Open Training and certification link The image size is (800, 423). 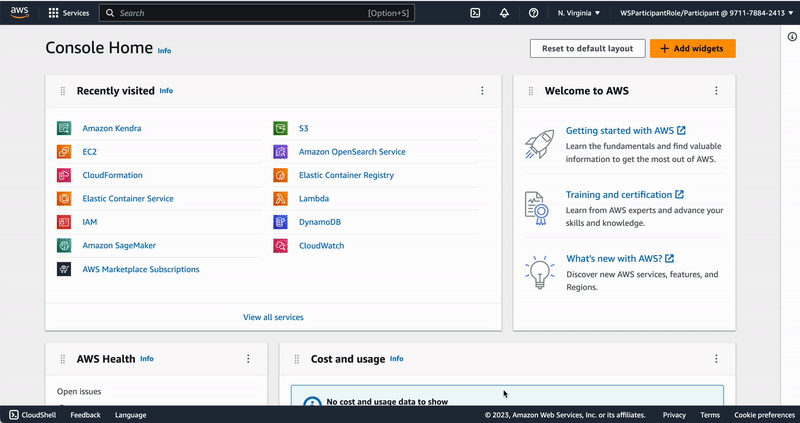pyautogui.click(x=624, y=194)
